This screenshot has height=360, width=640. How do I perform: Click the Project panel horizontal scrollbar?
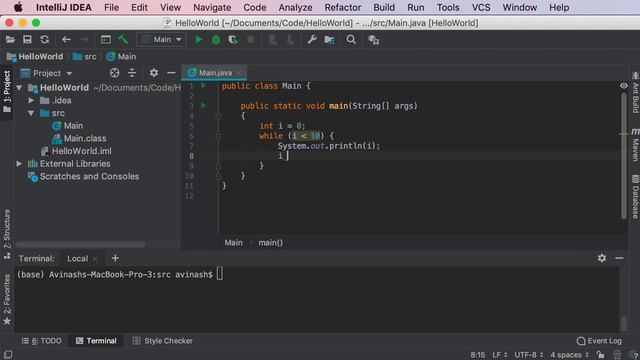(x=80, y=244)
